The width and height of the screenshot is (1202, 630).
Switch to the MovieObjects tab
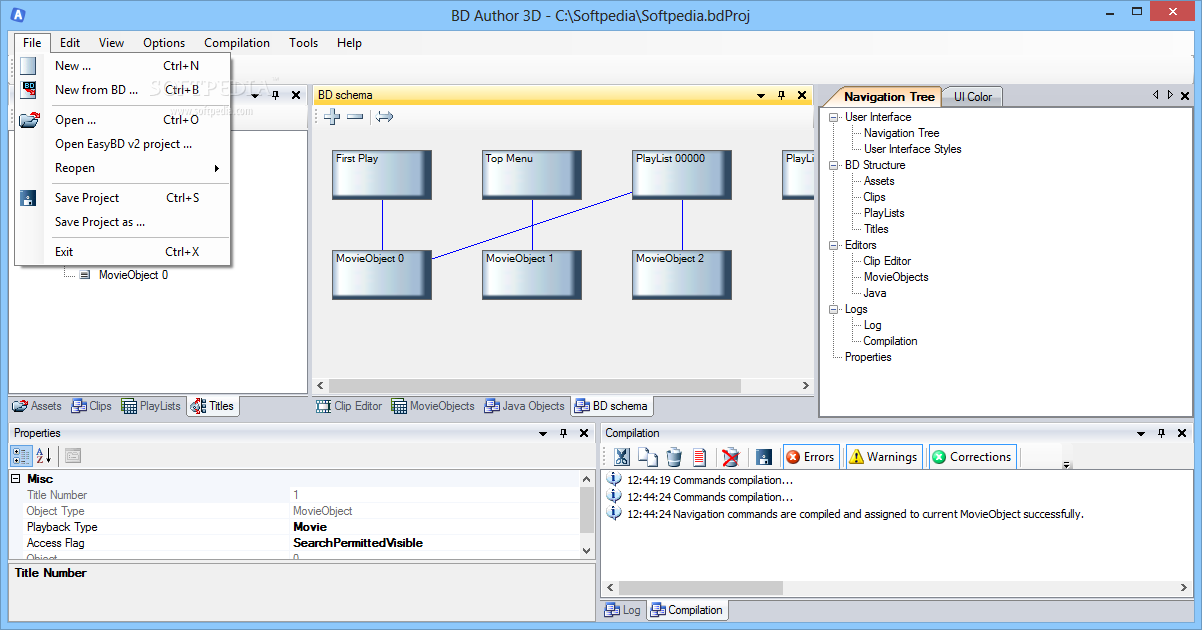pos(434,406)
